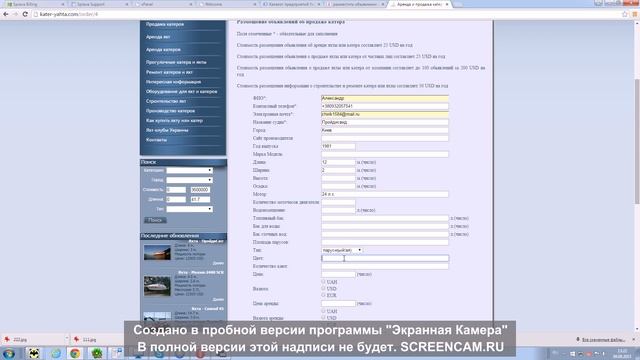Image resolution: width=640 pixels, height=360 pixels.
Task: Bookmark the page with the star icon
Action: coord(625,14)
